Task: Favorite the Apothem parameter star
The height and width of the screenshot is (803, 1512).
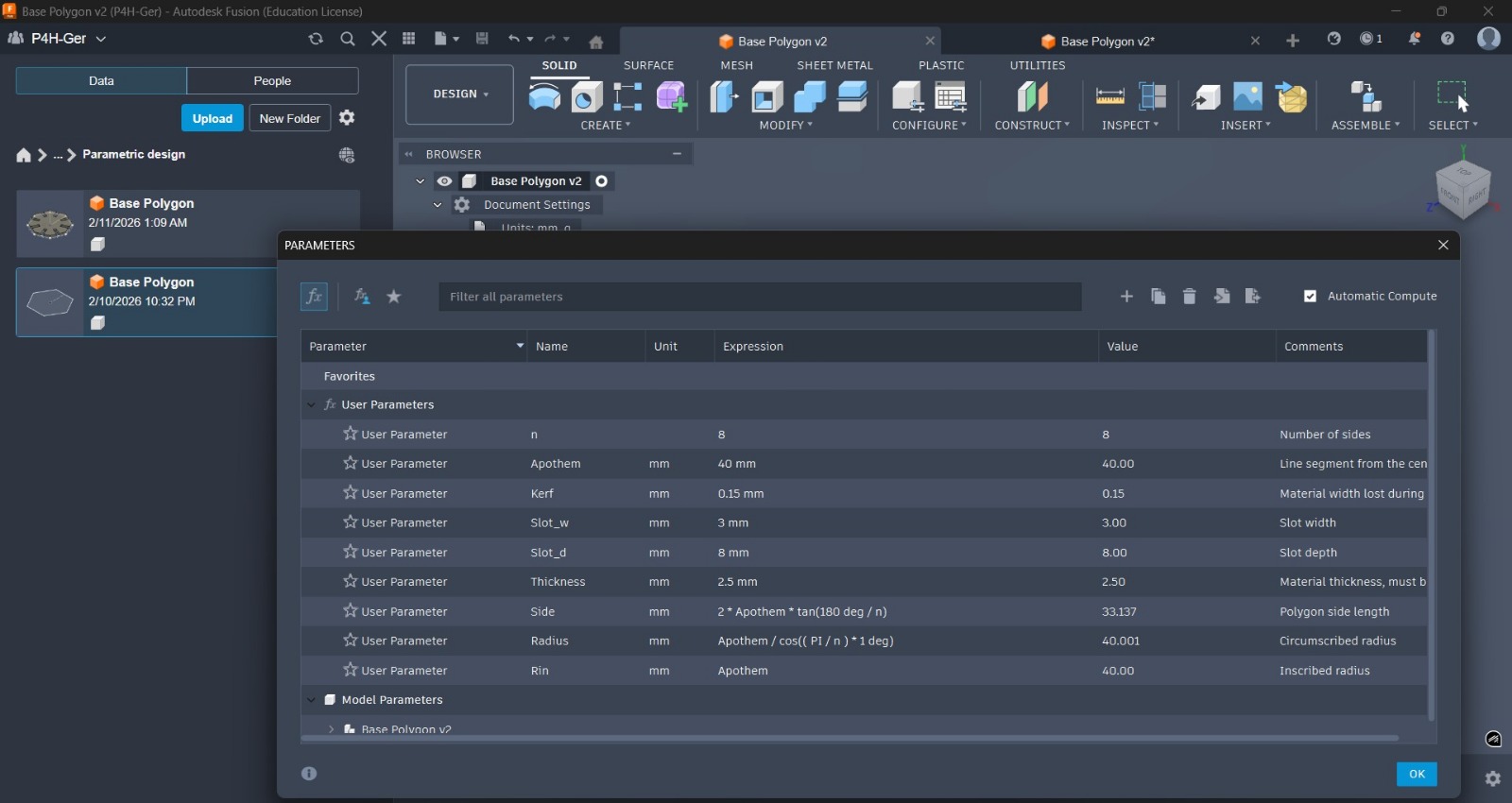Action: click(351, 463)
